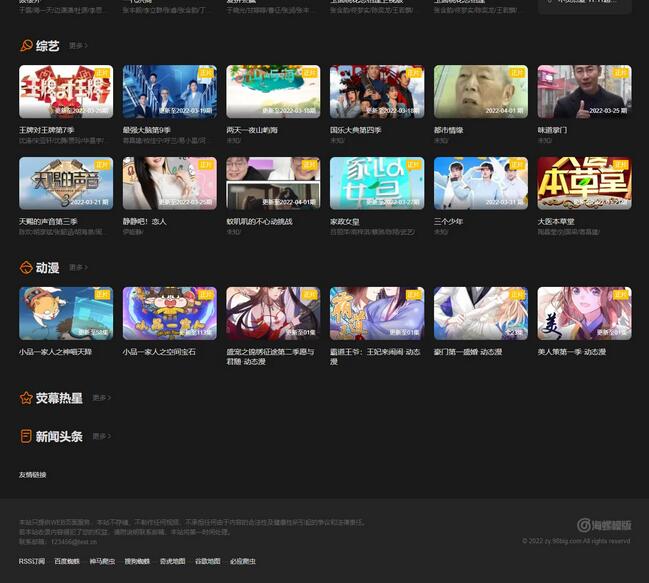
Task: Click the 味道掌门 title text
Action: (x=552, y=130)
